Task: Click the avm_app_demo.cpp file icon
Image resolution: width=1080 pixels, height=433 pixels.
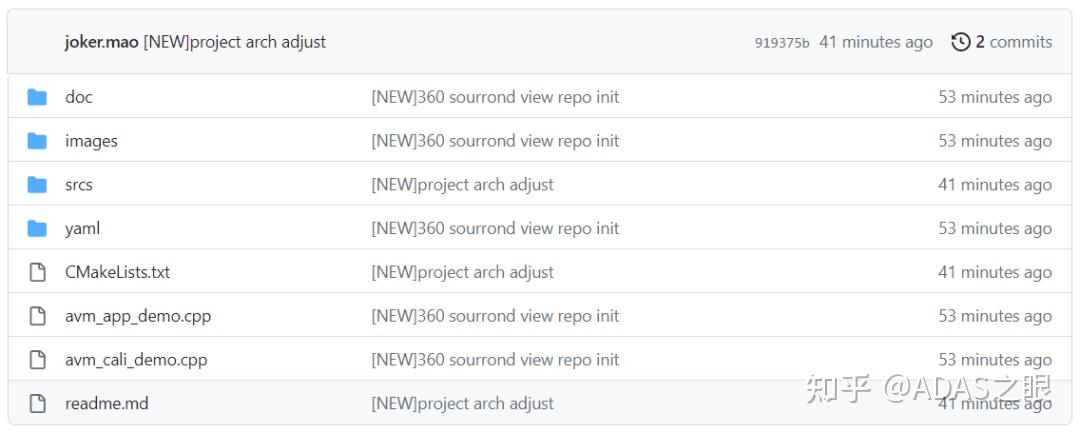Action: pyautogui.click(x=37, y=316)
